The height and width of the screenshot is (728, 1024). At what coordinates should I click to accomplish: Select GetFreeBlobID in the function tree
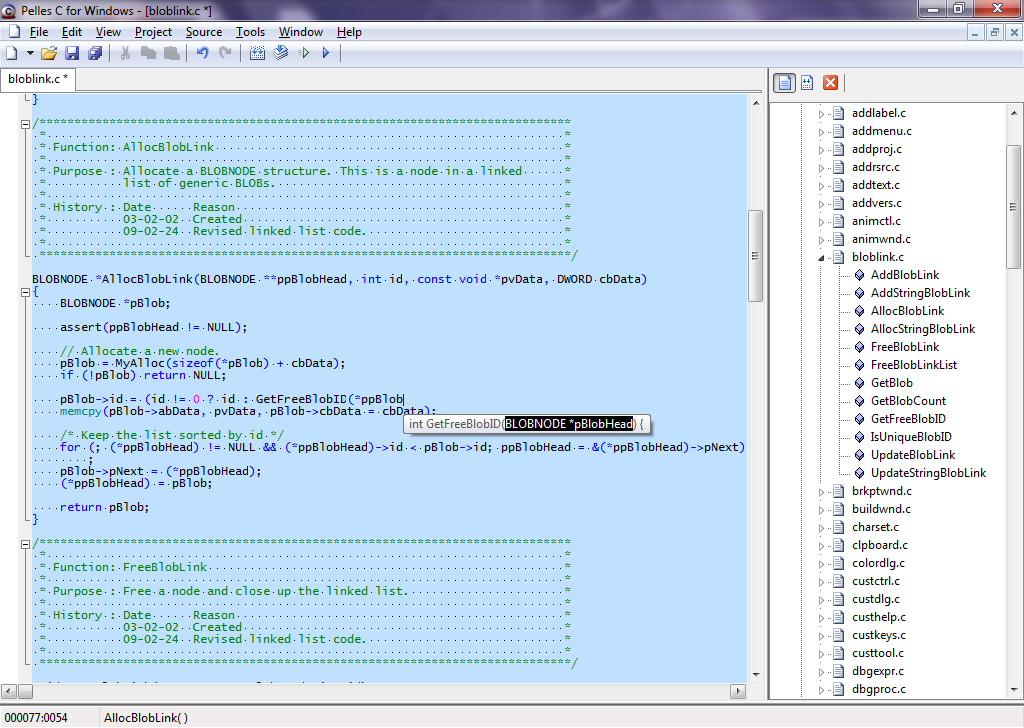coord(907,419)
